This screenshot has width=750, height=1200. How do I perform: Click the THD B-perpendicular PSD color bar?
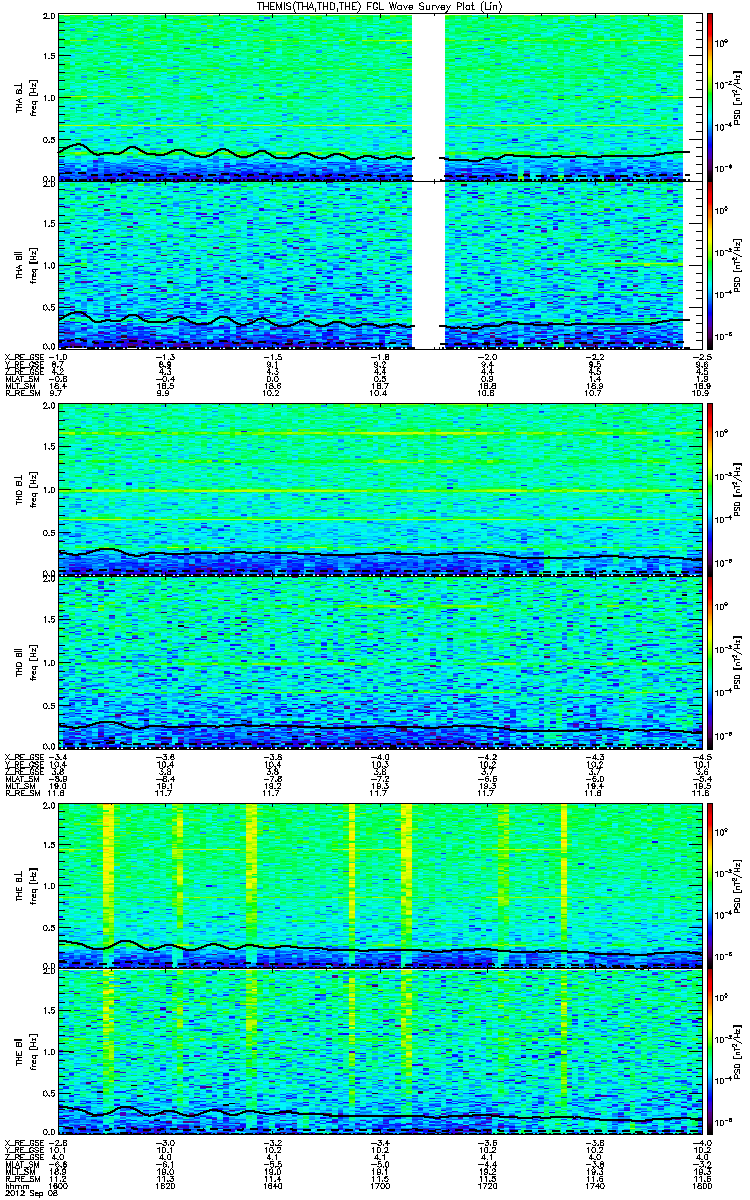pyautogui.click(x=710, y=489)
